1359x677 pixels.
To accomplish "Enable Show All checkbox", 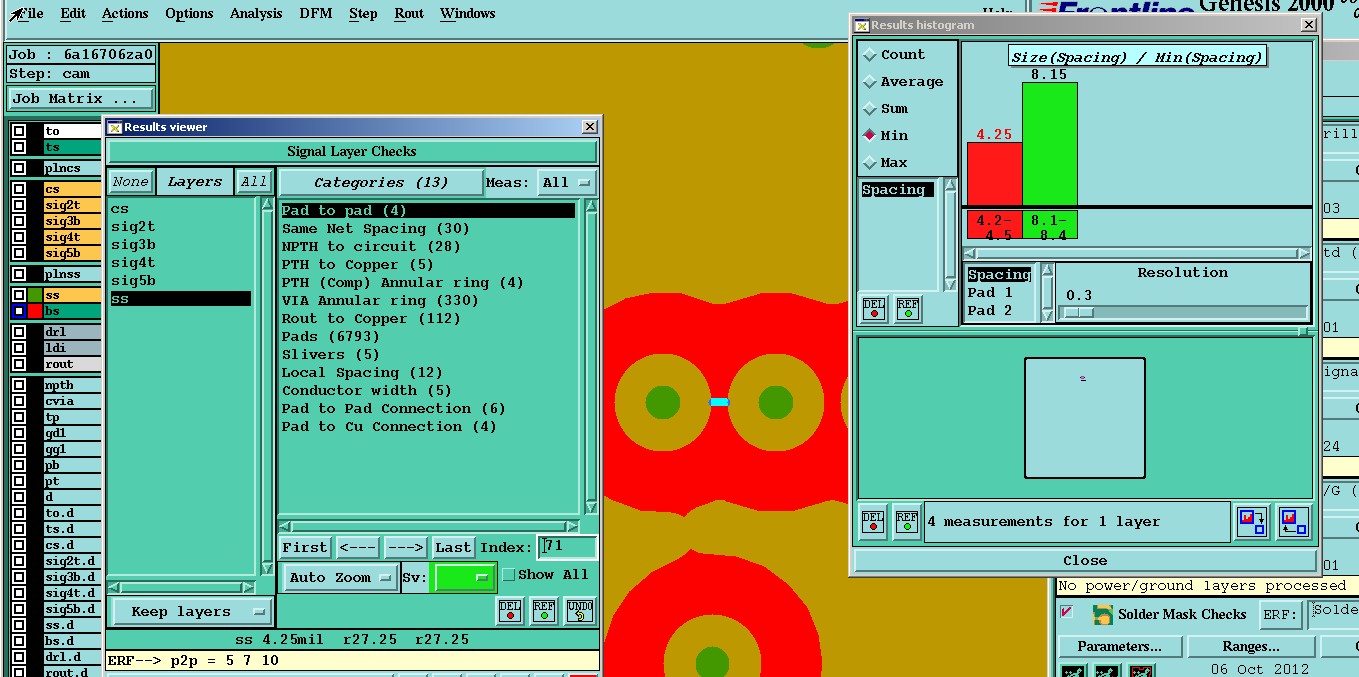I will (x=508, y=575).
